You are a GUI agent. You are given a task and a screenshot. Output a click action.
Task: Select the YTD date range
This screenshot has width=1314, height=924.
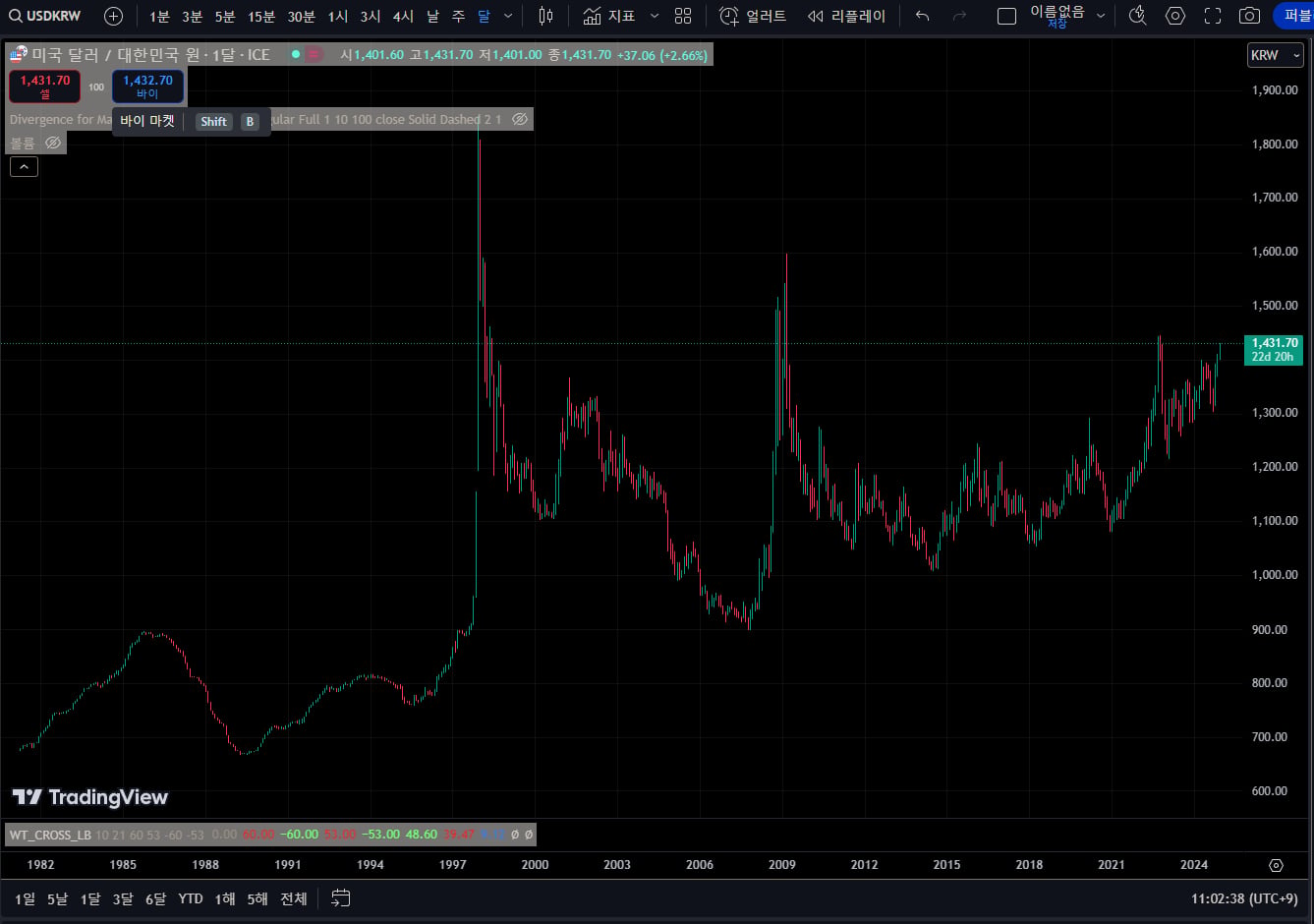191,898
